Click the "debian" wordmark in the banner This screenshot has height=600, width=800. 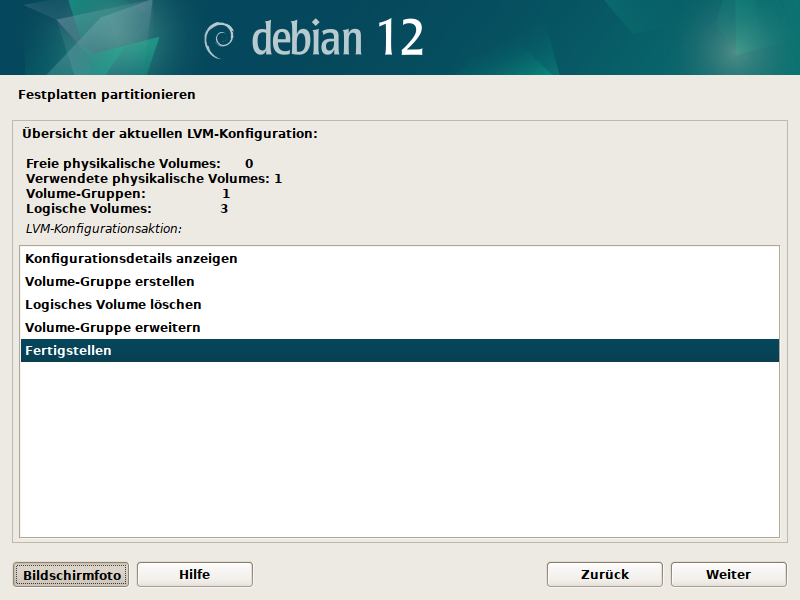click(307, 38)
